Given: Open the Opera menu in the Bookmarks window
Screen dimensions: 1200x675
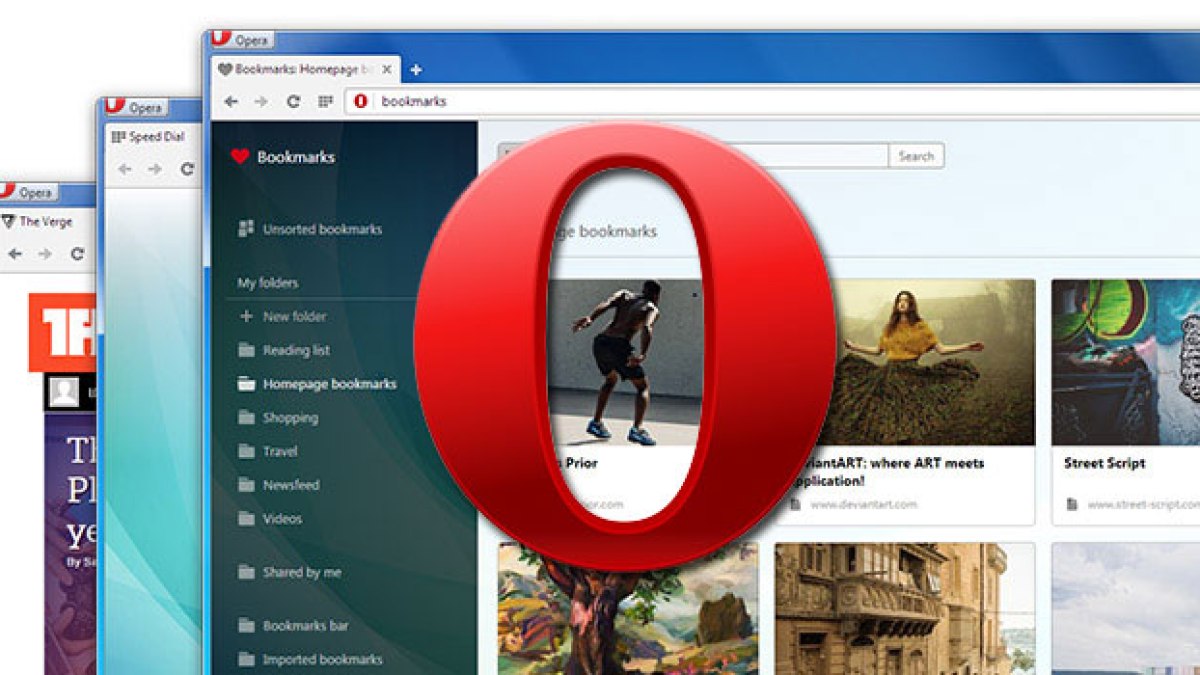Looking at the screenshot, I should click(240, 39).
